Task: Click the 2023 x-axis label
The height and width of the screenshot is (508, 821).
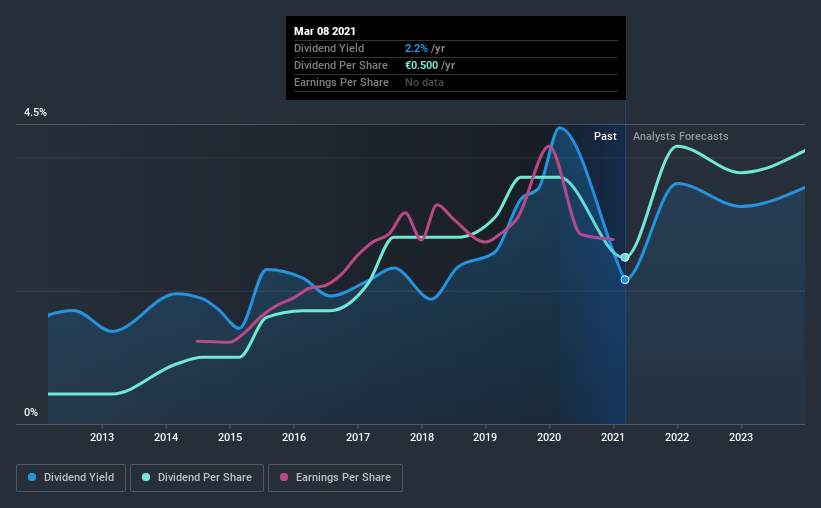Action: click(x=740, y=437)
